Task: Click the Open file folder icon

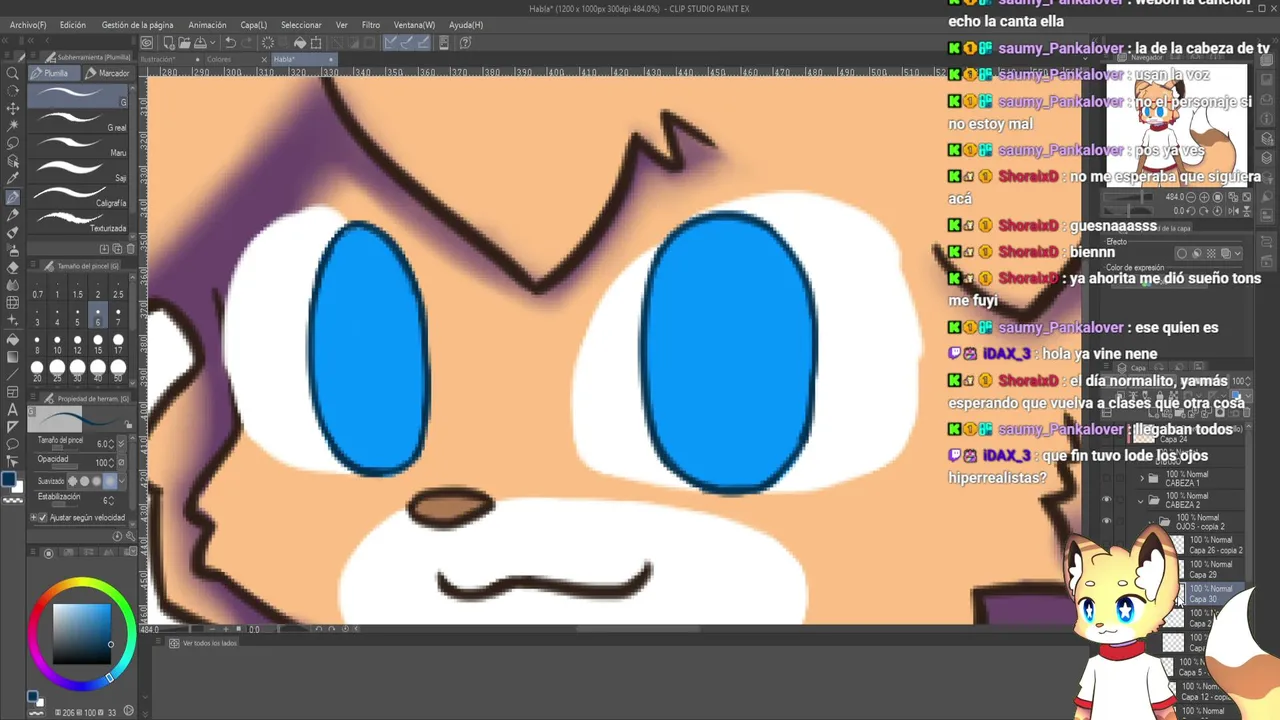Action: pyautogui.click(x=185, y=43)
